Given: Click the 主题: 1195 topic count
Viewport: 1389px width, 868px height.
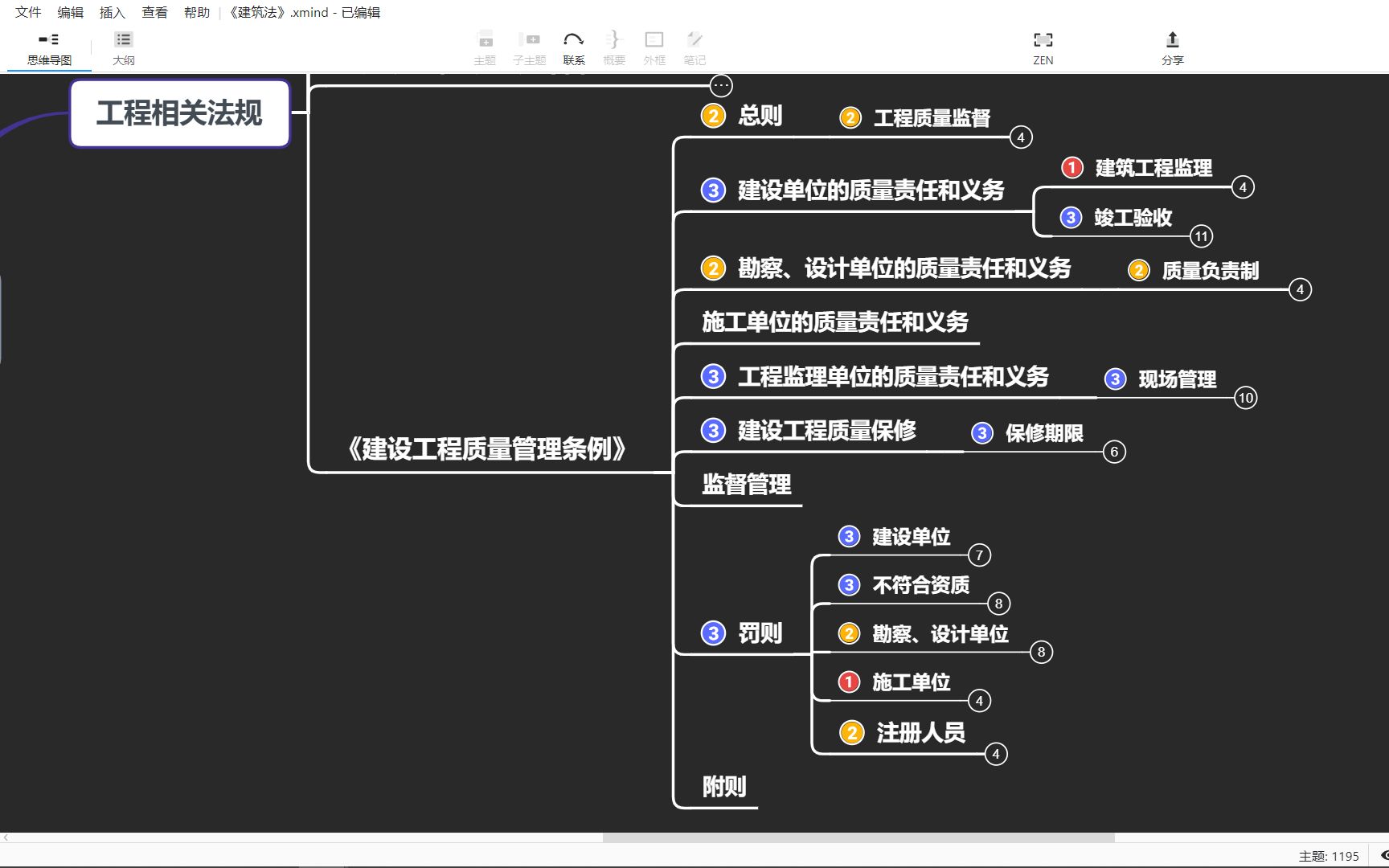Looking at the screenshot, I should point(1329,857).
